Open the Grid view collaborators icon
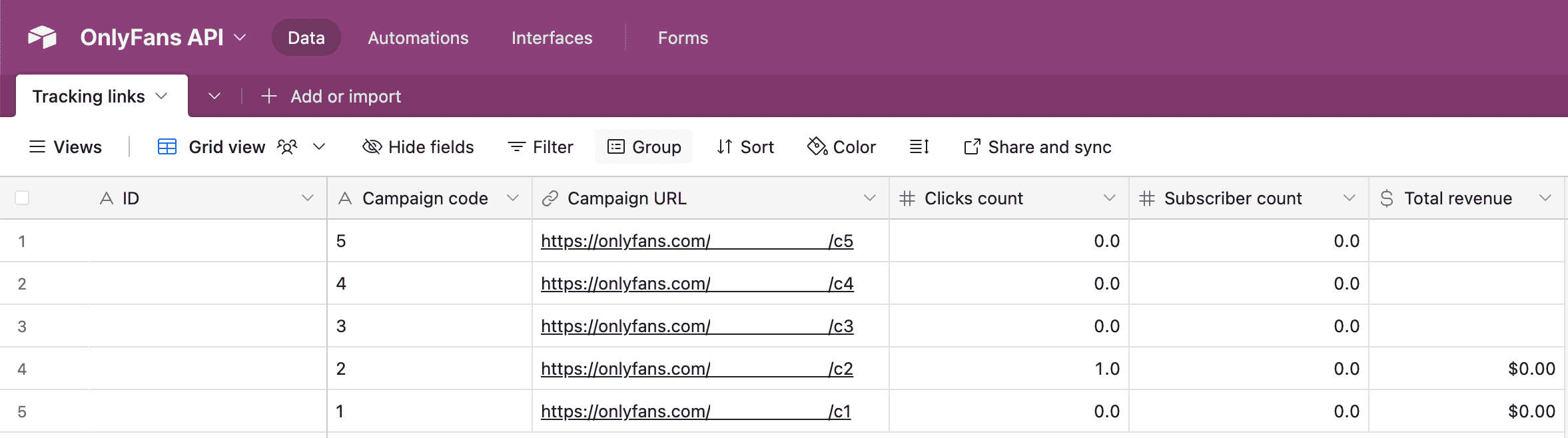The image size is (1568, 438). 287,146
